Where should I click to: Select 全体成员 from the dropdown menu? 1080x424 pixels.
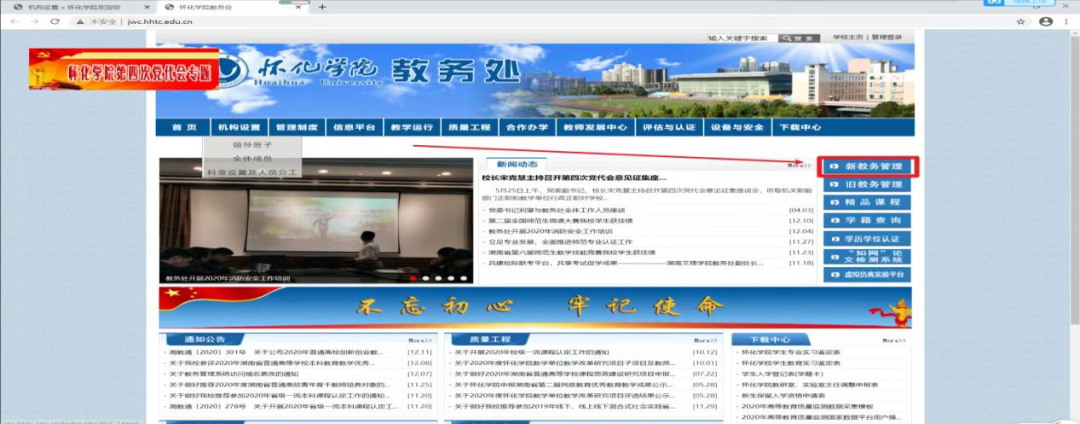click(x=252, y=158)
